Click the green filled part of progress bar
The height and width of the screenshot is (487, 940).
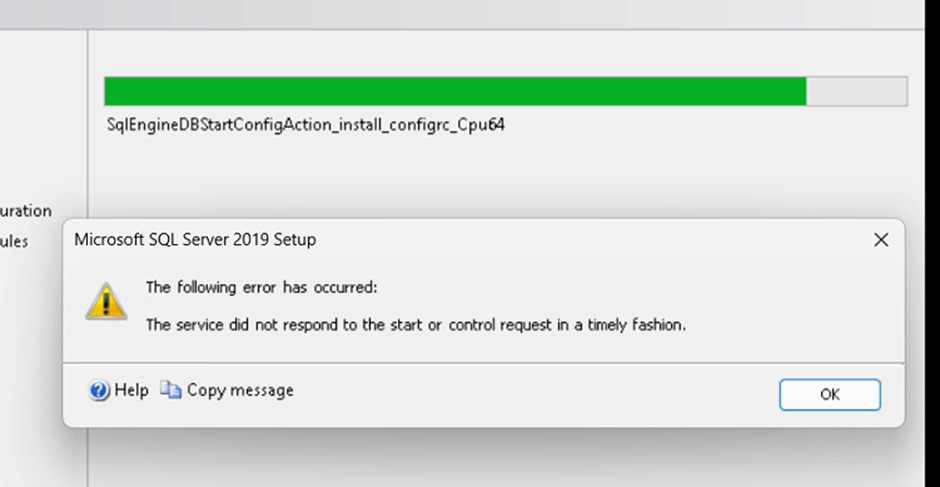point(455,91)
